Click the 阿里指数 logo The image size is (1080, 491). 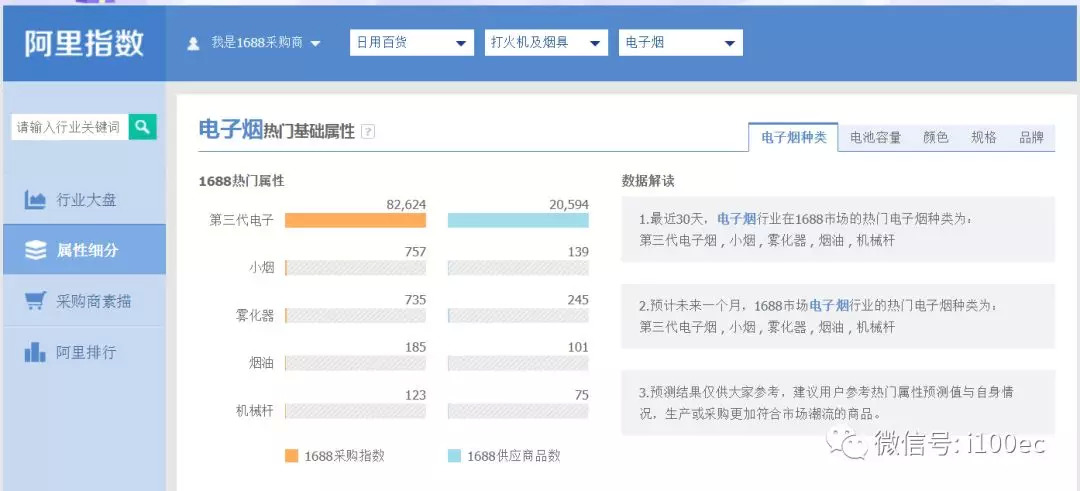[x=84, y=43]
